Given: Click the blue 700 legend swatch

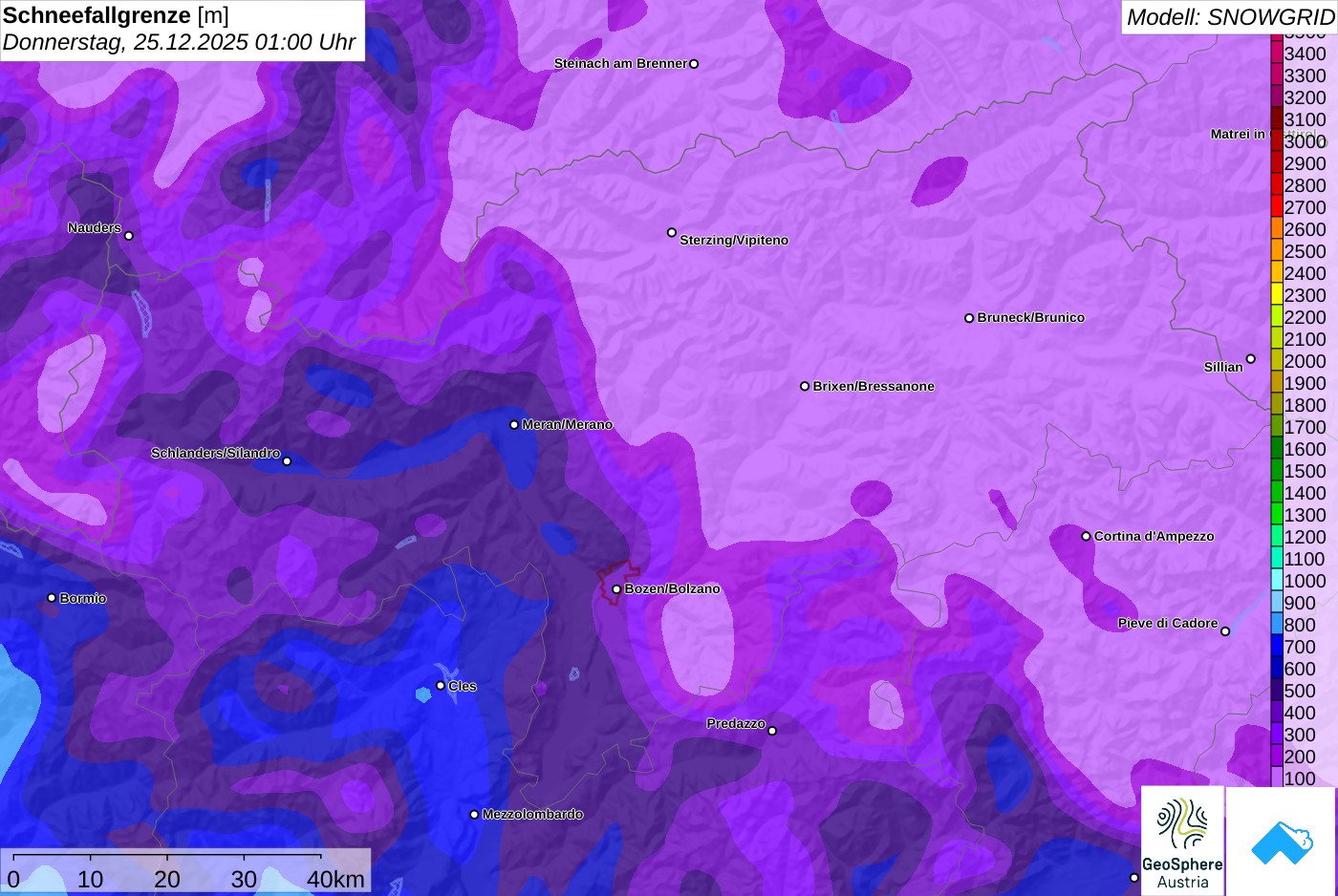Looking at the screenshot, I should [1276, 647].
